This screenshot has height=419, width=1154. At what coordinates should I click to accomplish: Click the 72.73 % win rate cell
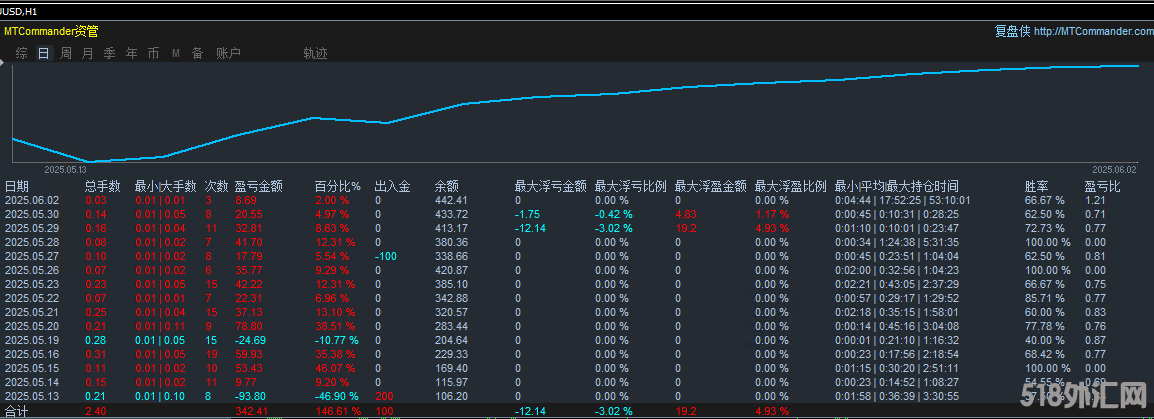pos(1044,228)
